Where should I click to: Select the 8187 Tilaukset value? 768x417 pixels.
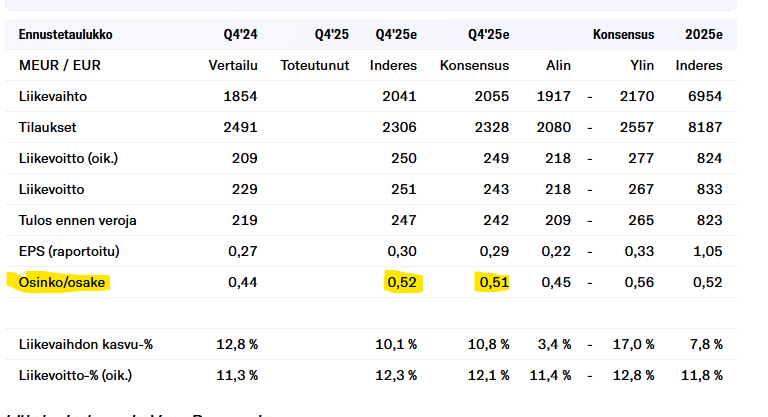(x=705, y=128)
